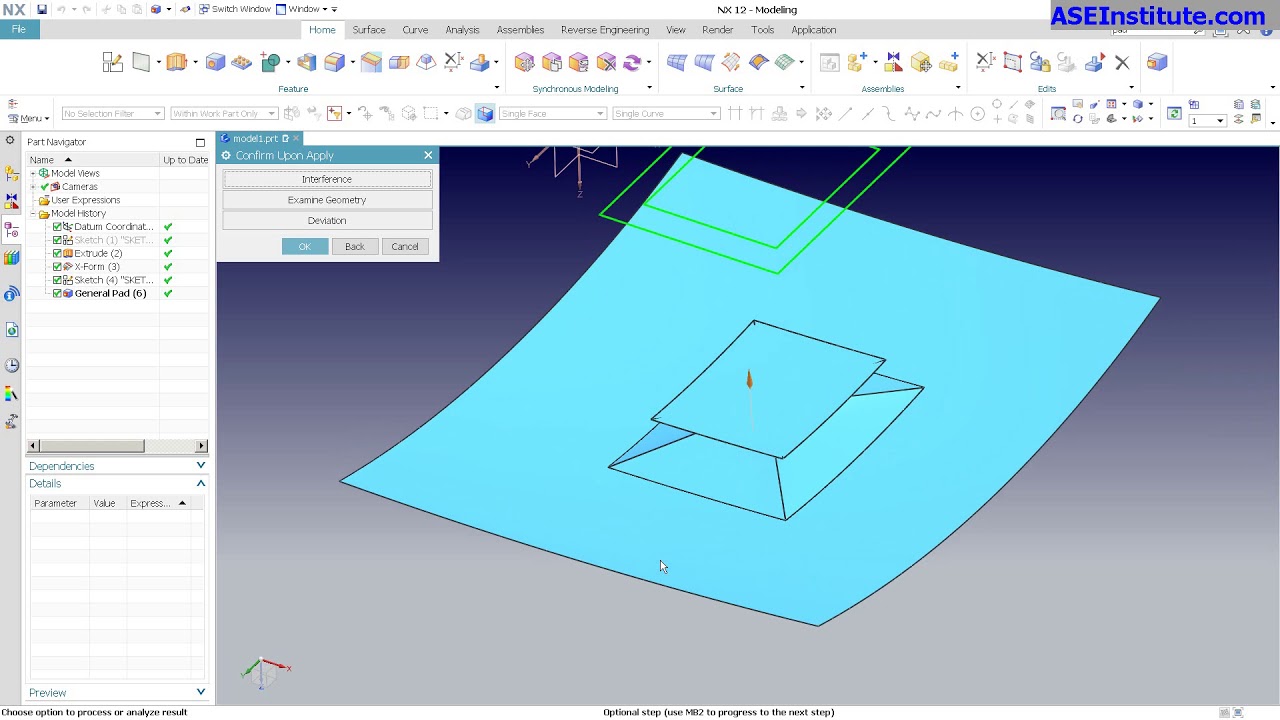Select the Add Component icon
The height and width of the screenshot is (720, 1280).
(855, 63)
